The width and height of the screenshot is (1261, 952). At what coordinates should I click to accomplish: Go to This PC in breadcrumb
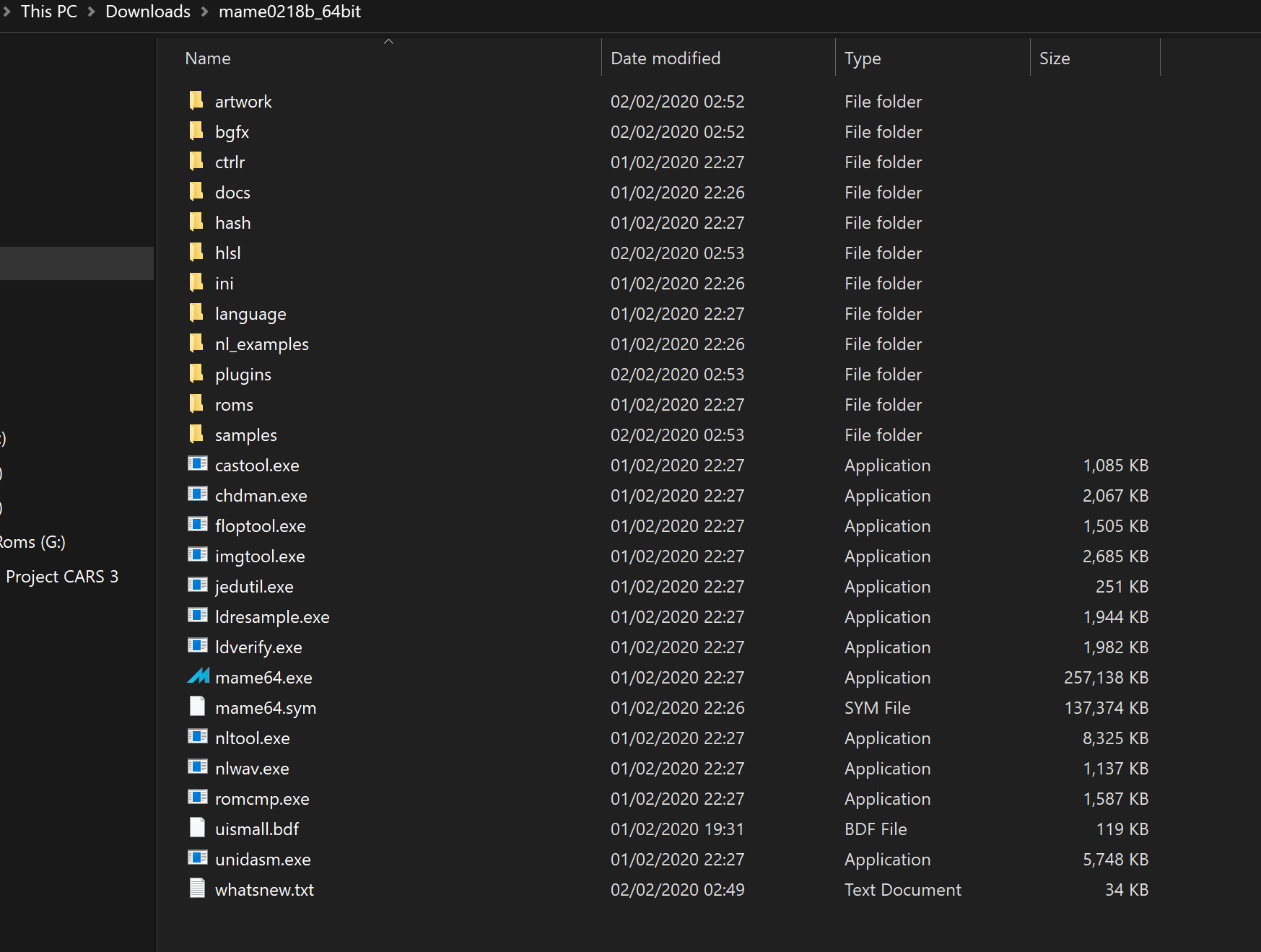[49, 12]
